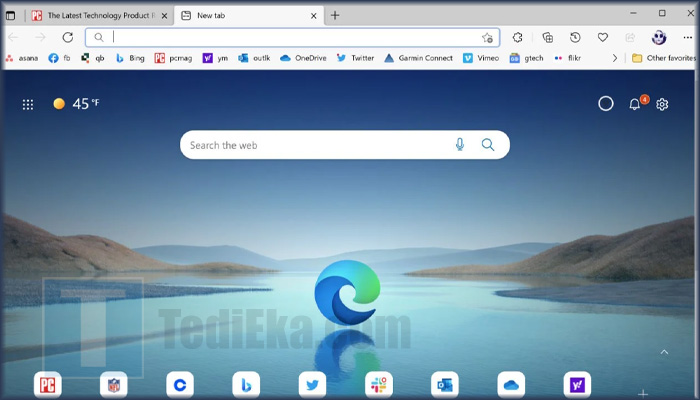Screen dimensions: 700x400
Task: Close the PCMag Latest Technology tab
Action: [x=164, y=16]
